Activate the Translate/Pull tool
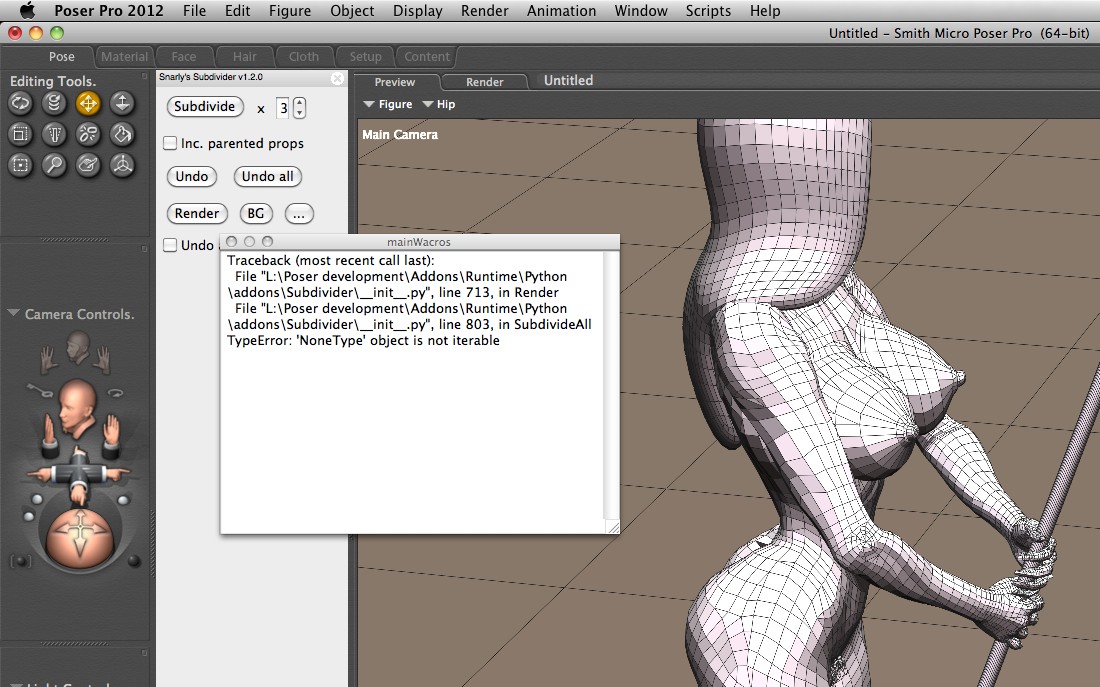 click(x=88, y=102)
